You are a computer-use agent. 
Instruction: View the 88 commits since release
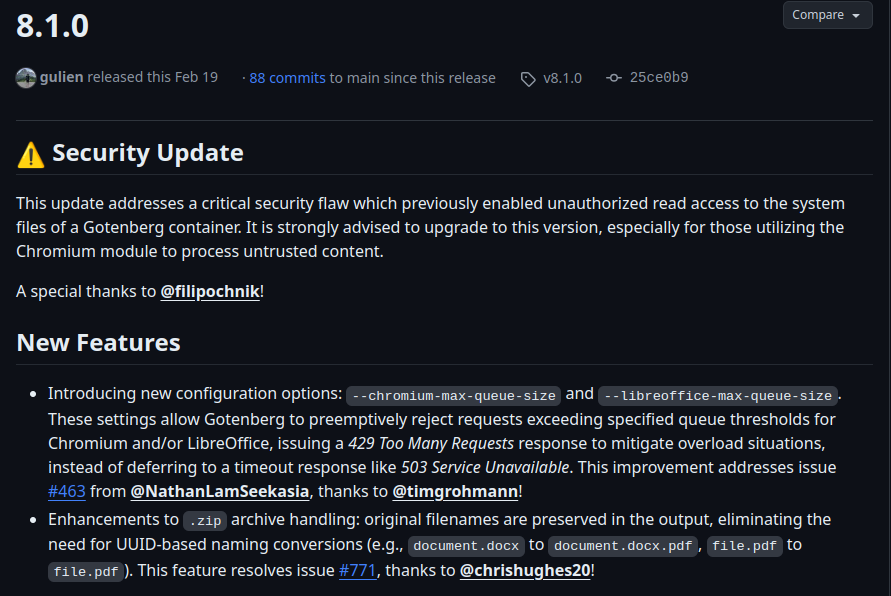(x=287, y=78)
